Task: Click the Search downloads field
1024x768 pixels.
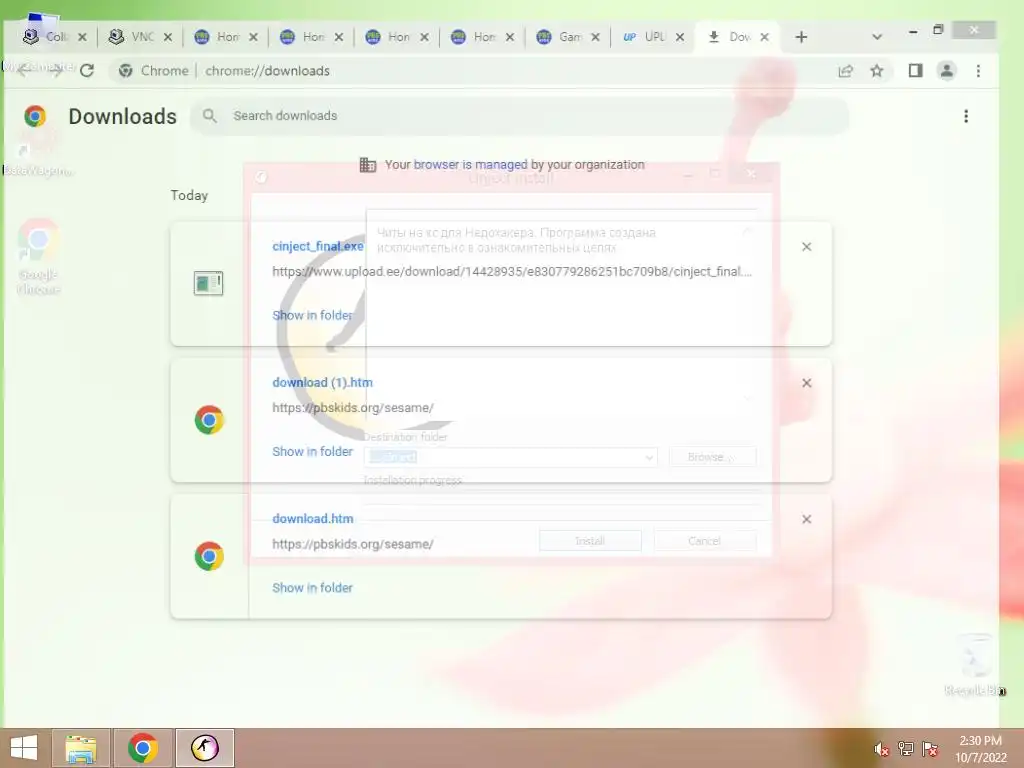Action: (x=520, y=116)
